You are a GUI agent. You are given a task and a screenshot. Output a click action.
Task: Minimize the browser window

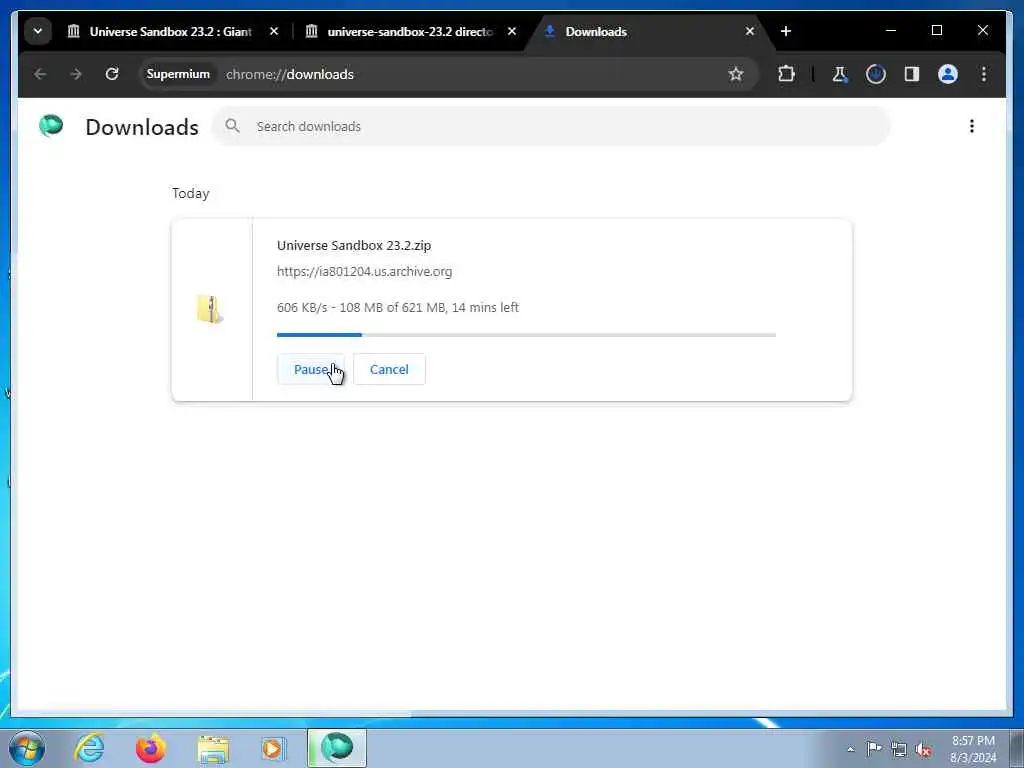(891, 30)
